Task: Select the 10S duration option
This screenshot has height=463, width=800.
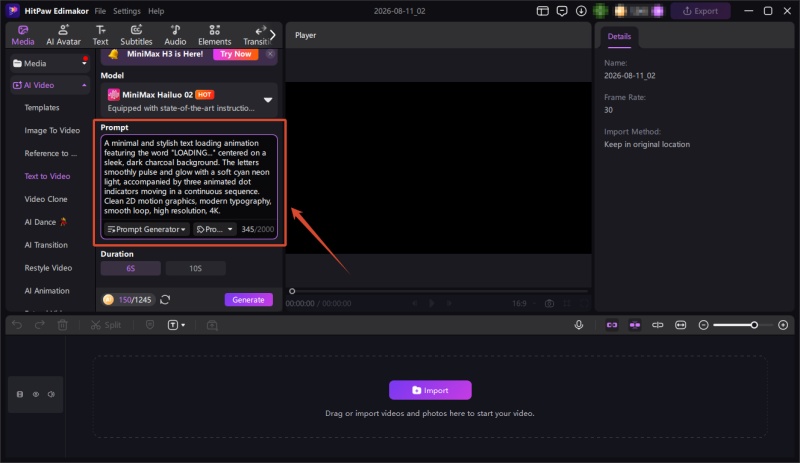Action: (x=195, y=268)
